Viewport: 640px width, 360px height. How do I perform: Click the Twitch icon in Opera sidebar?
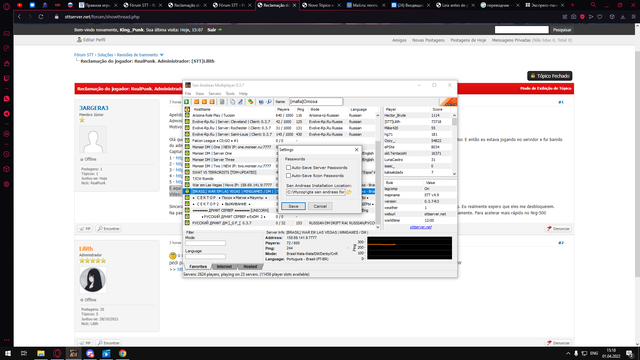[x=7, y=78]
